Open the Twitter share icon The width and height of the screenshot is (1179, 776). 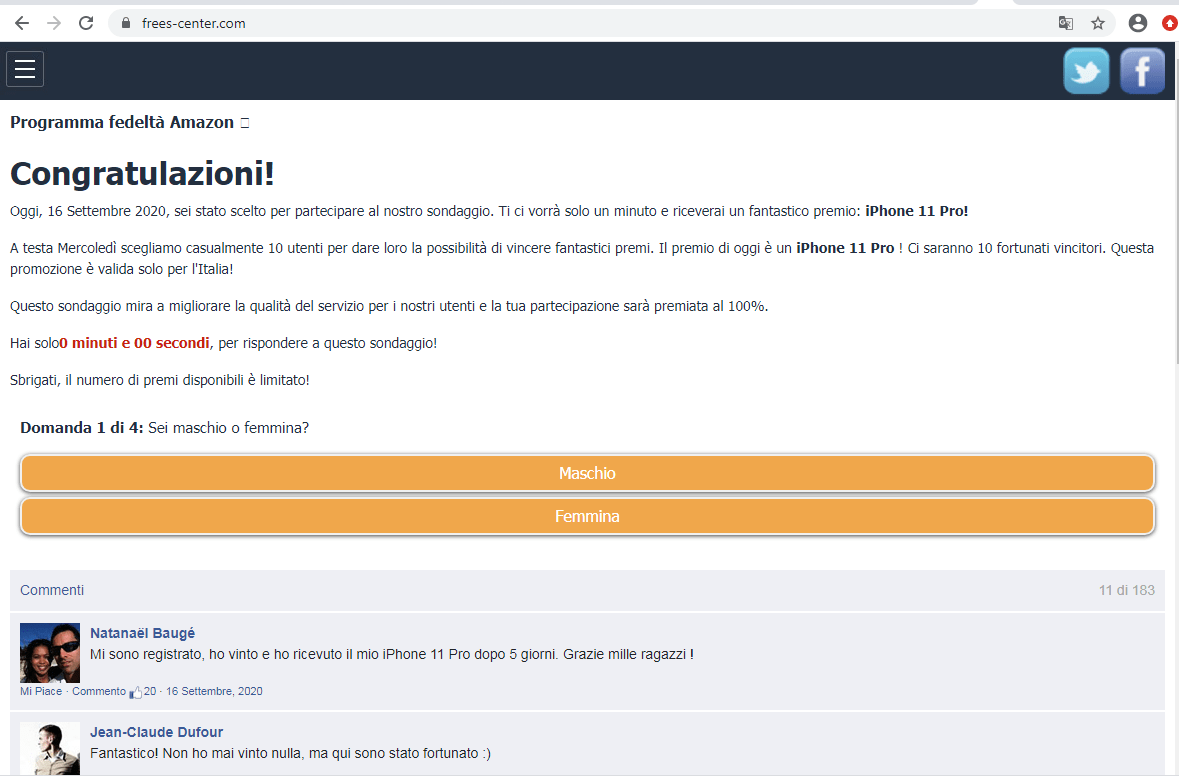[x=1087, y=71]
